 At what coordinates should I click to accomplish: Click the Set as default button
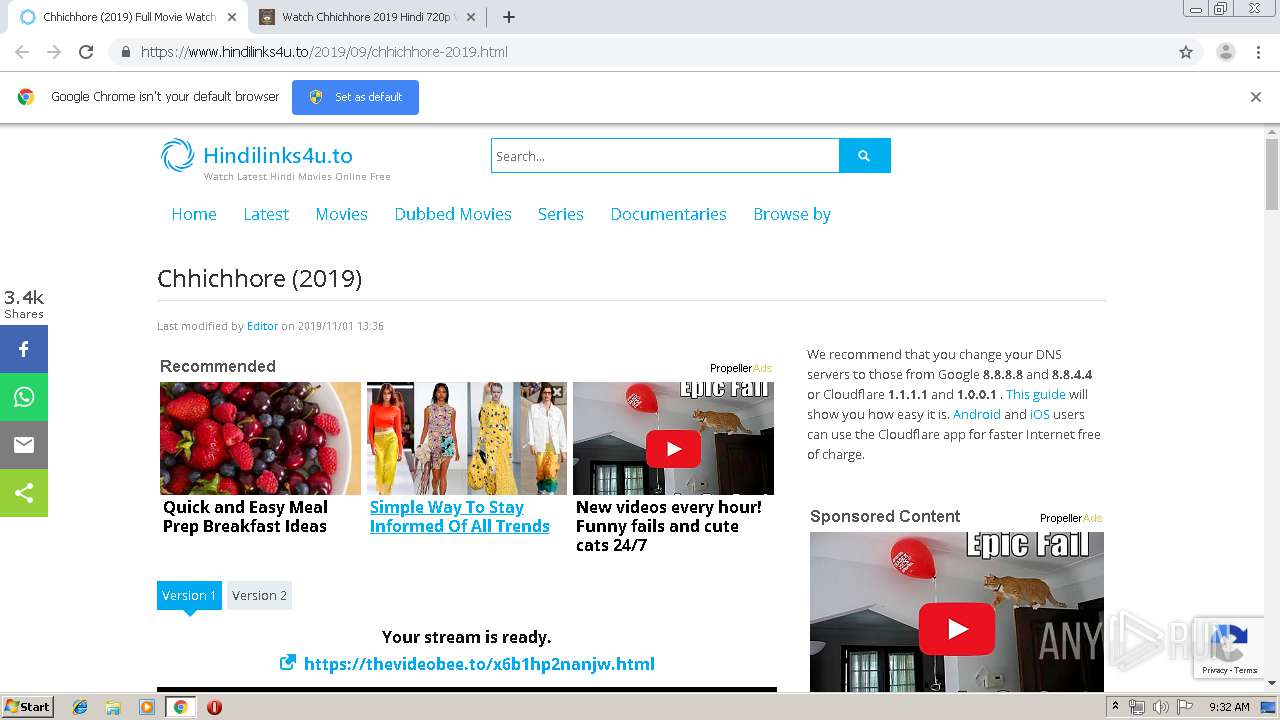click(355, 97)
